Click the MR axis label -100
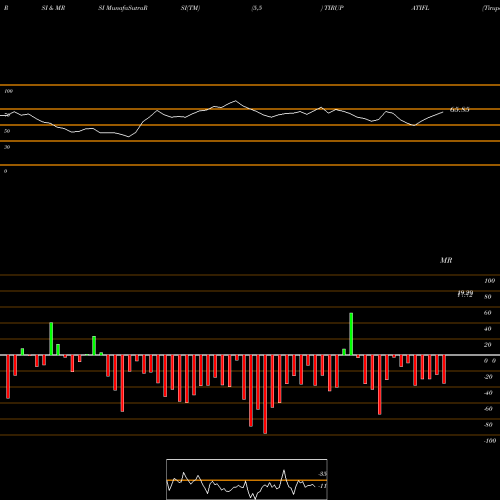The width and height of the screenshot is (500, 500). point(490,441)
